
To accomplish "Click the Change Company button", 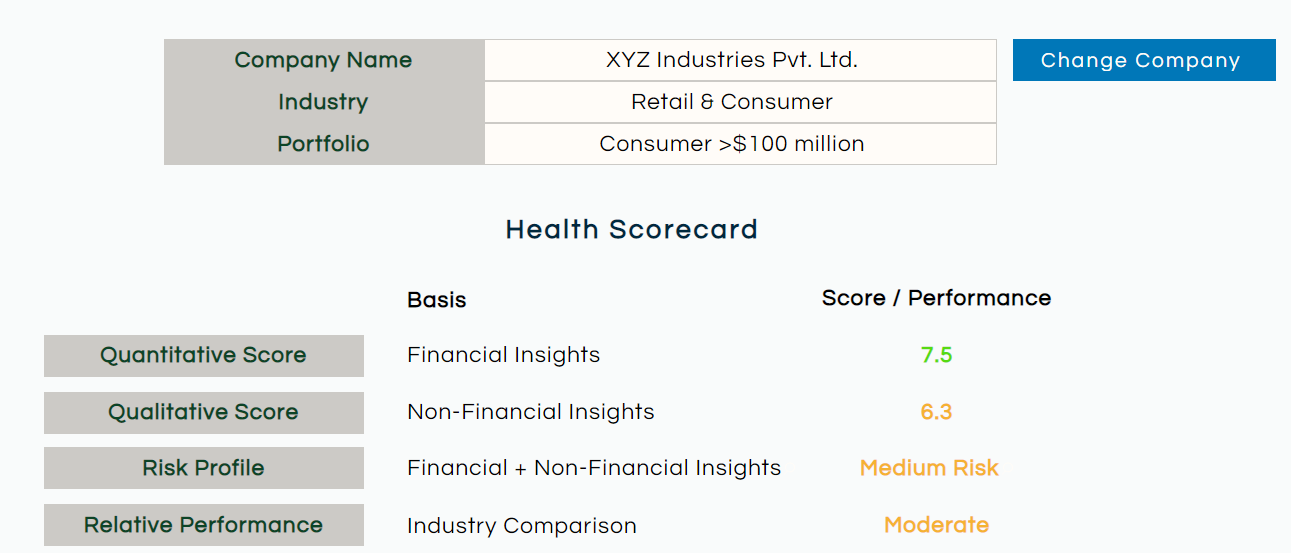I will (1144, 60).
